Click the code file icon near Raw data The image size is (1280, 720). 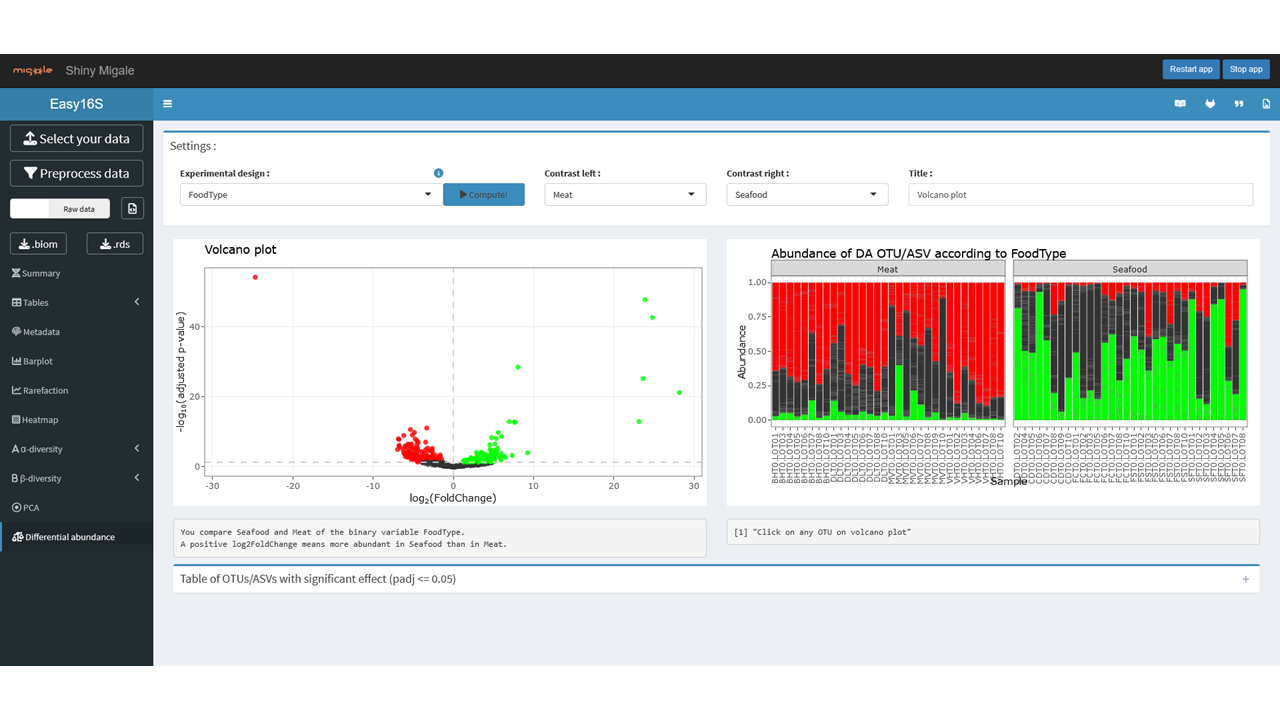click(132, 208)
